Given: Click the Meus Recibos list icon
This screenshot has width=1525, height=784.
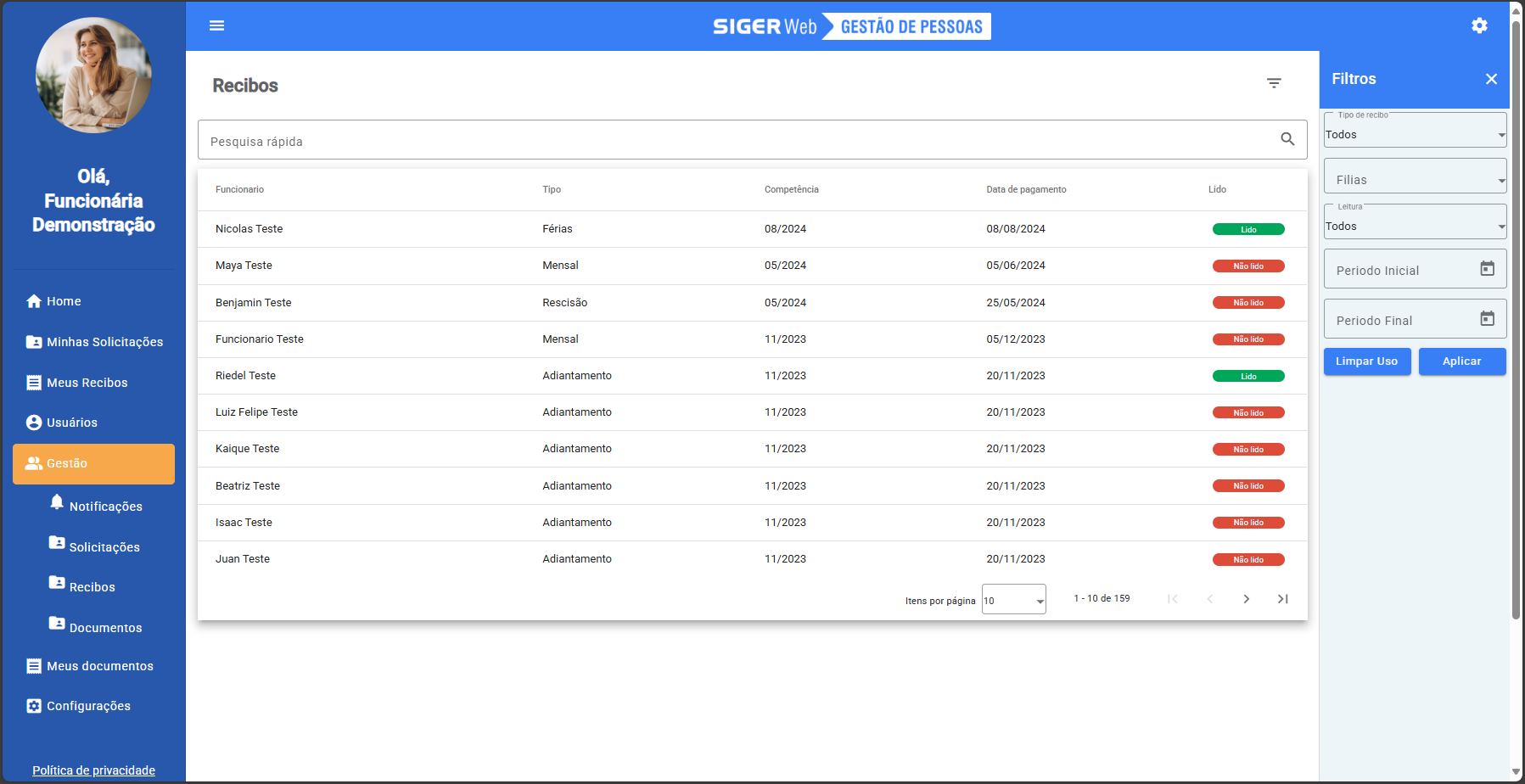Looking at the screenshot, I should click(34, 383).
